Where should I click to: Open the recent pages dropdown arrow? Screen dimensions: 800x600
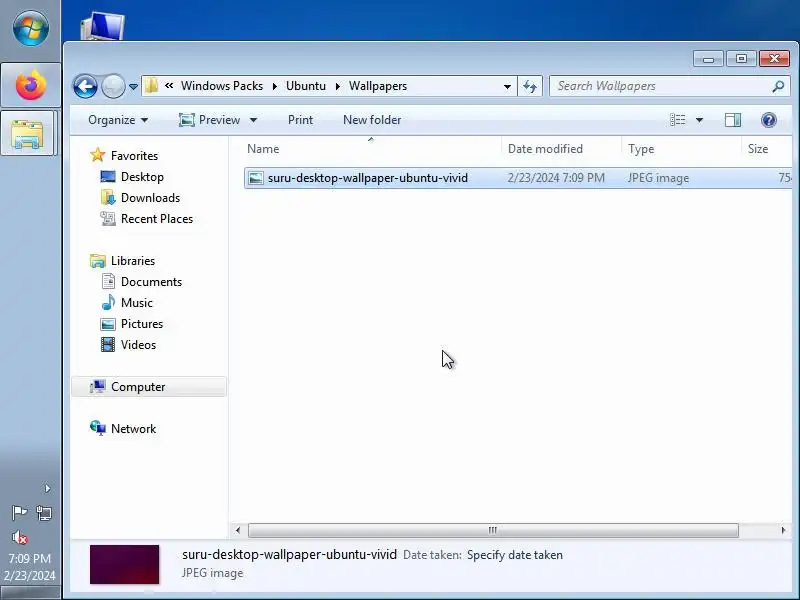pos(133,87)
